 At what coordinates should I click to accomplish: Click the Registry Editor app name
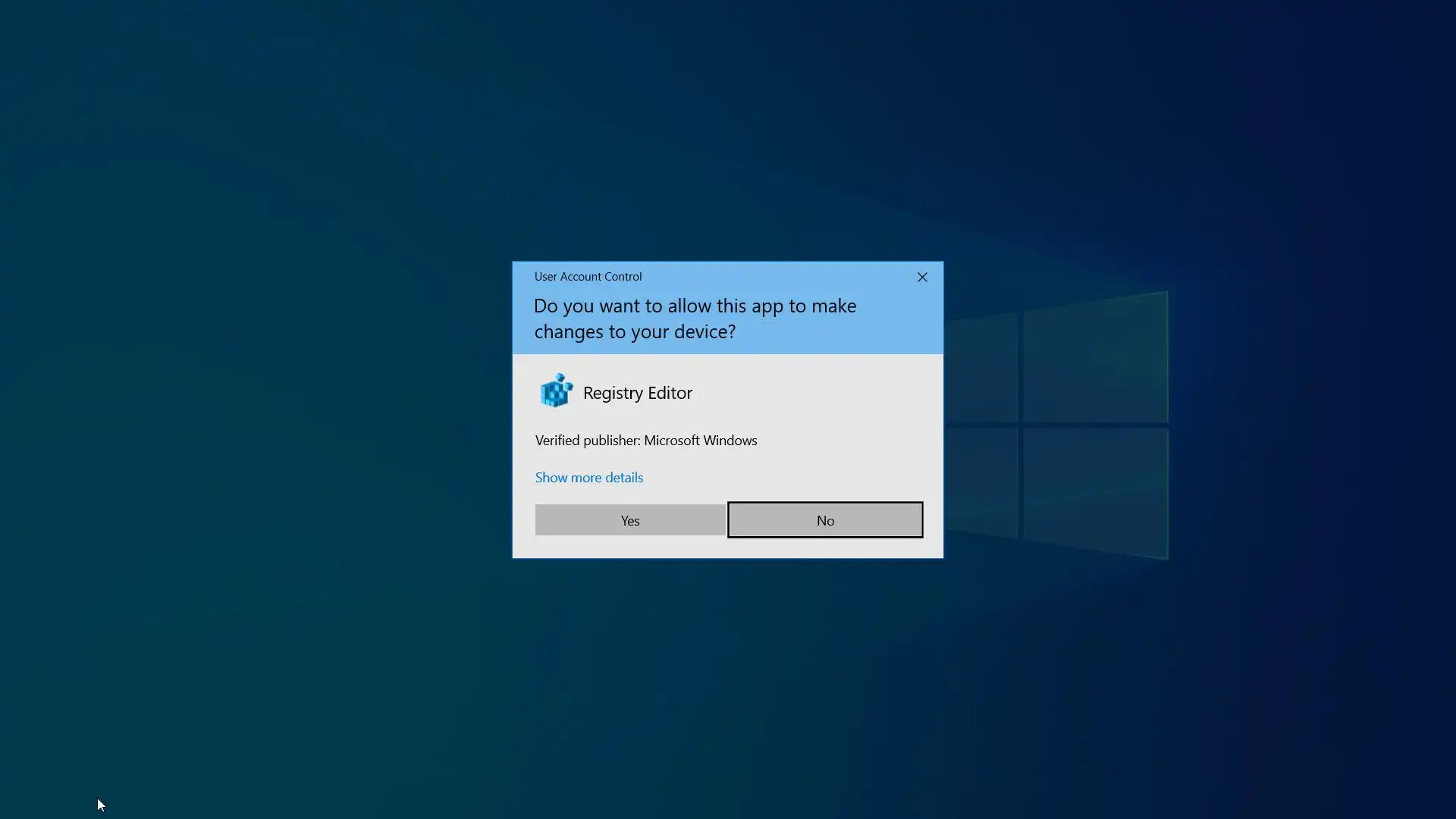[x=637, y=393]
